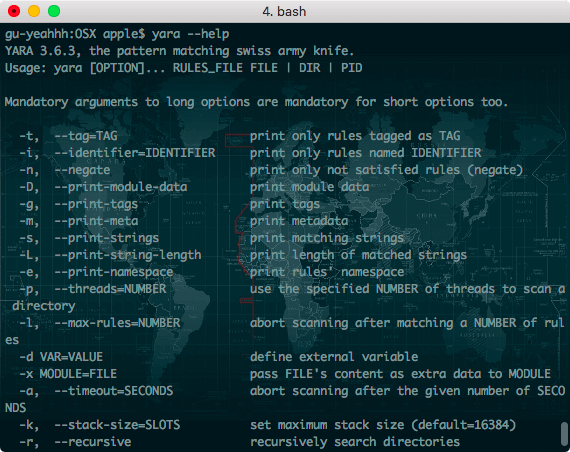Click the red close window button
The height and width of the screenshot is (452, 570).
pos(14,11)
